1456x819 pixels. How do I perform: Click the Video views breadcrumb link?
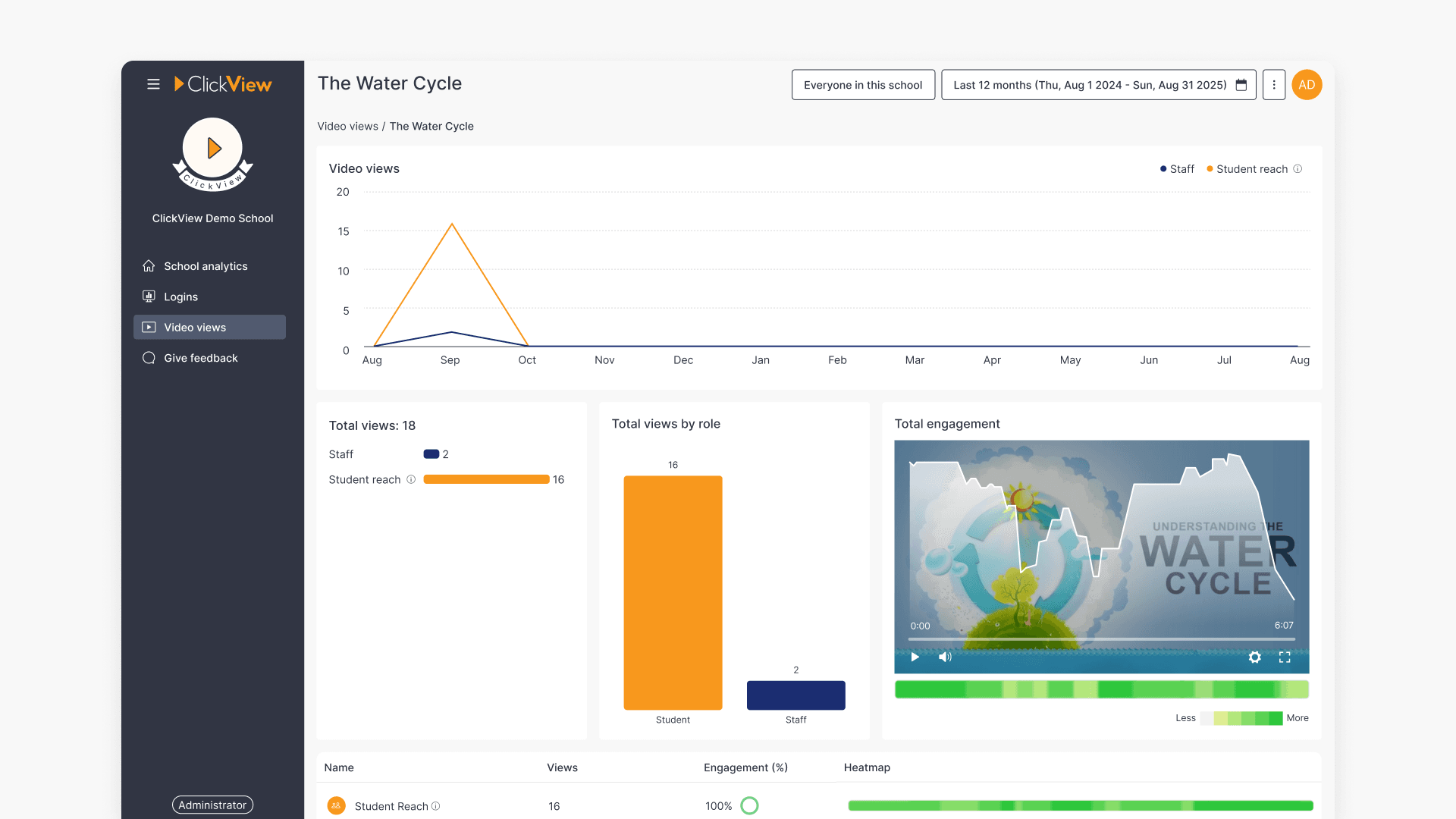pyautogui.click(x=347, y=126)
